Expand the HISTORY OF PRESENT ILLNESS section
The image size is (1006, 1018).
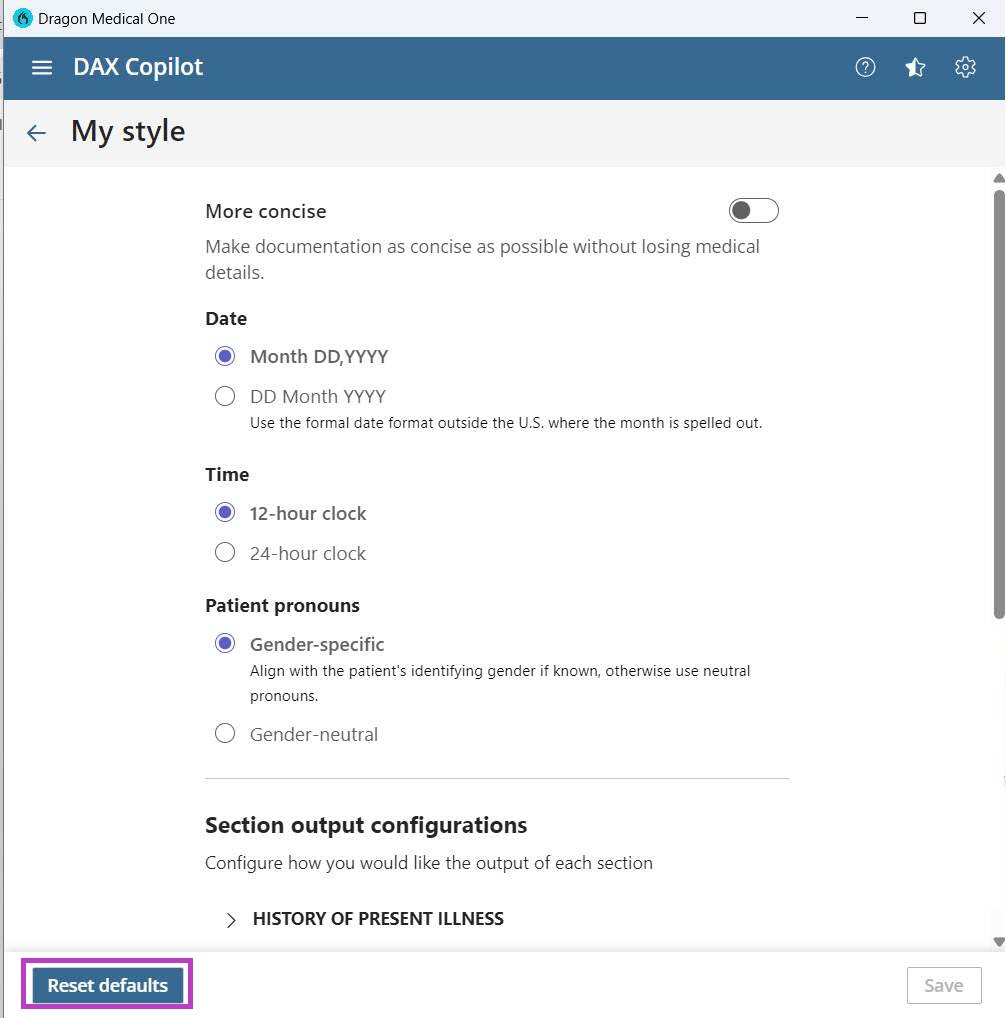(x=230, y=919)
